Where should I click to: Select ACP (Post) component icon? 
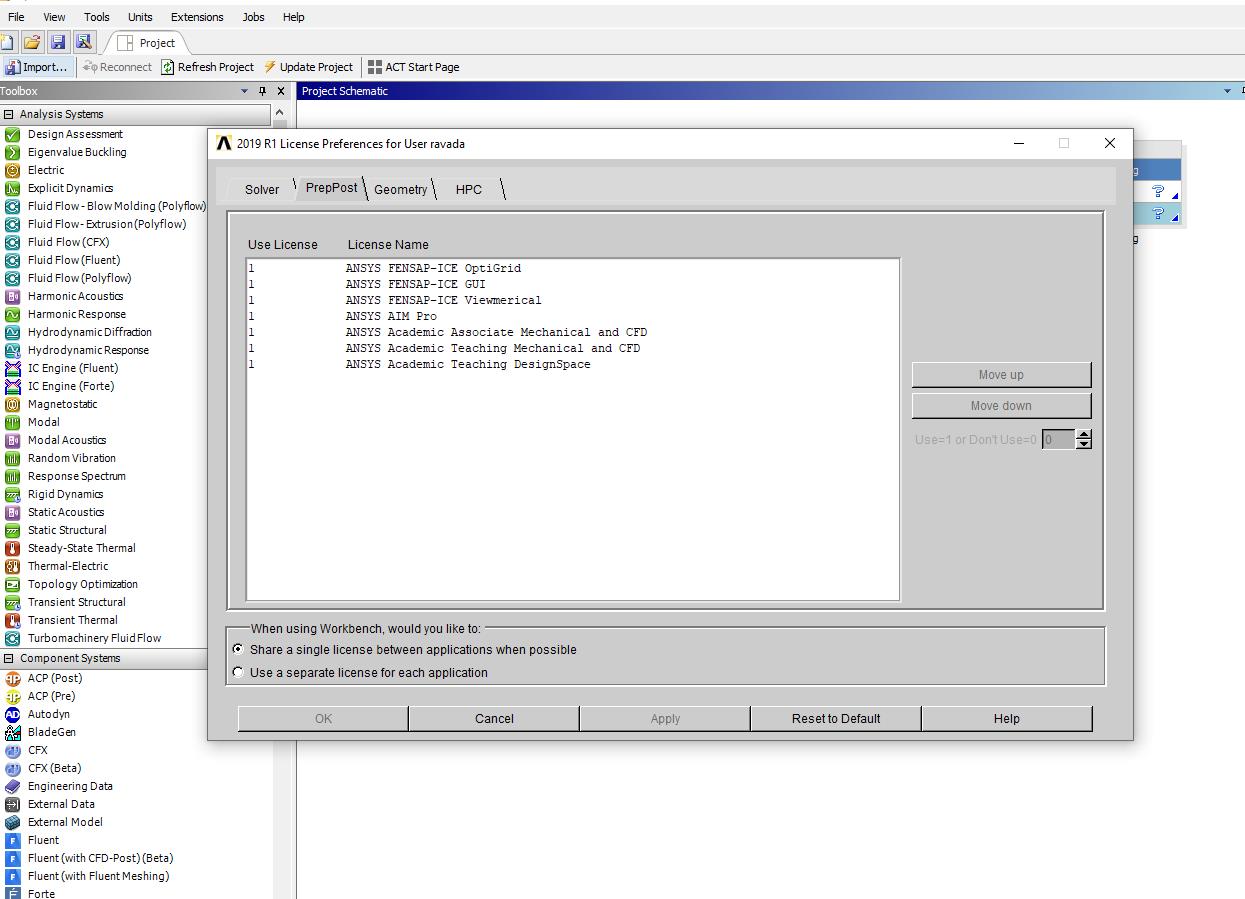[x=12, y=678]
